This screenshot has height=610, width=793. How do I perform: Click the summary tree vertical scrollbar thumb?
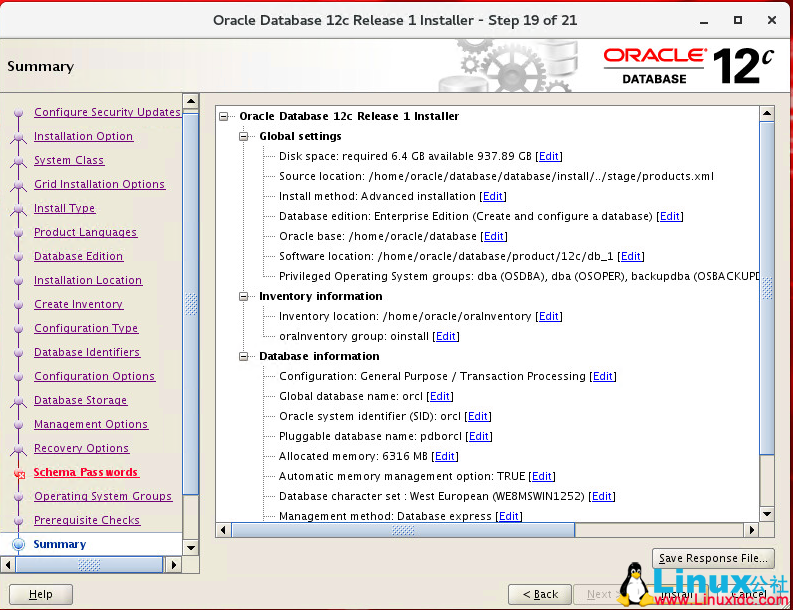coord(767,288)
